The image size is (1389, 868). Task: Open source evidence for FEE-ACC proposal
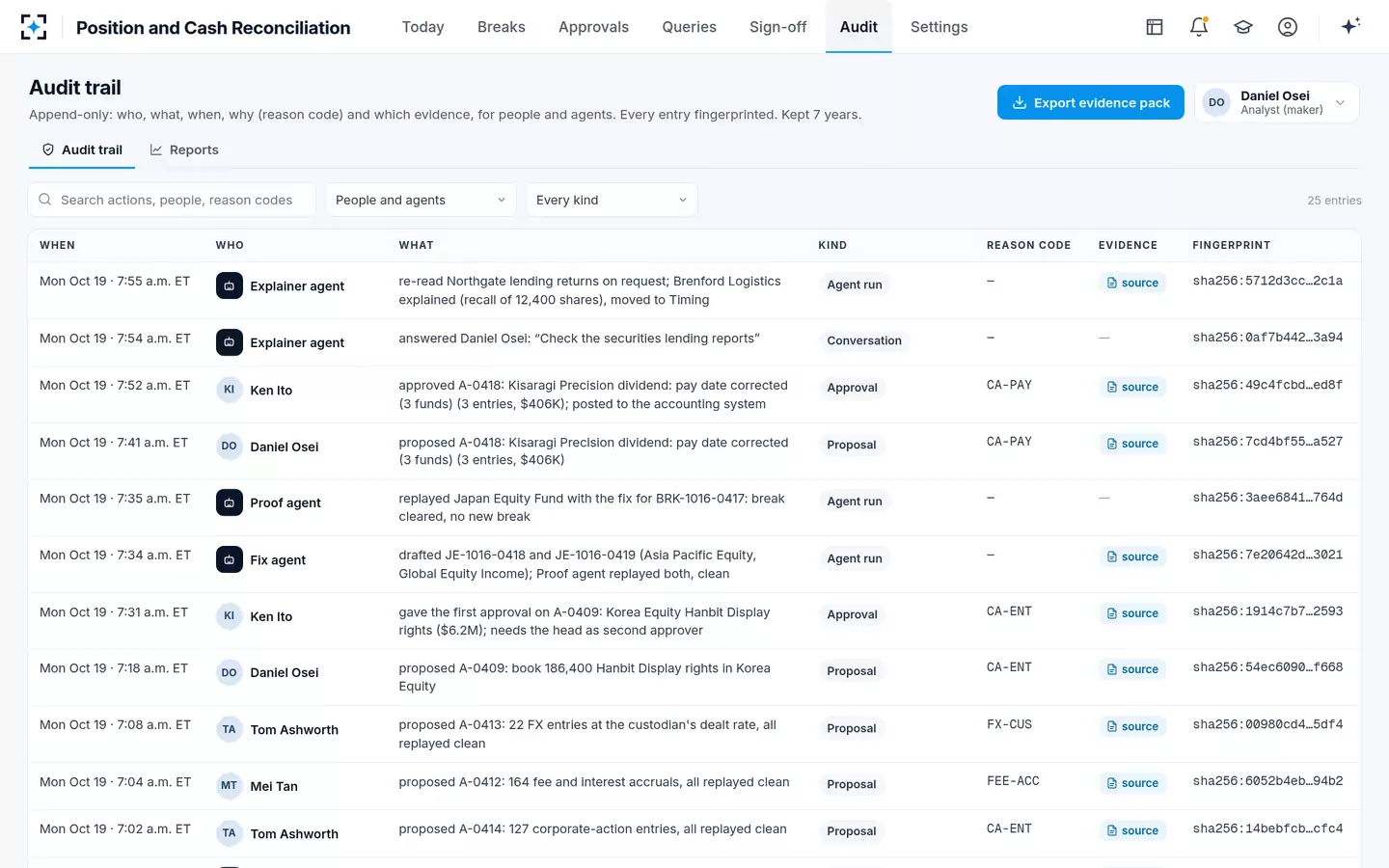[1132, 783]
